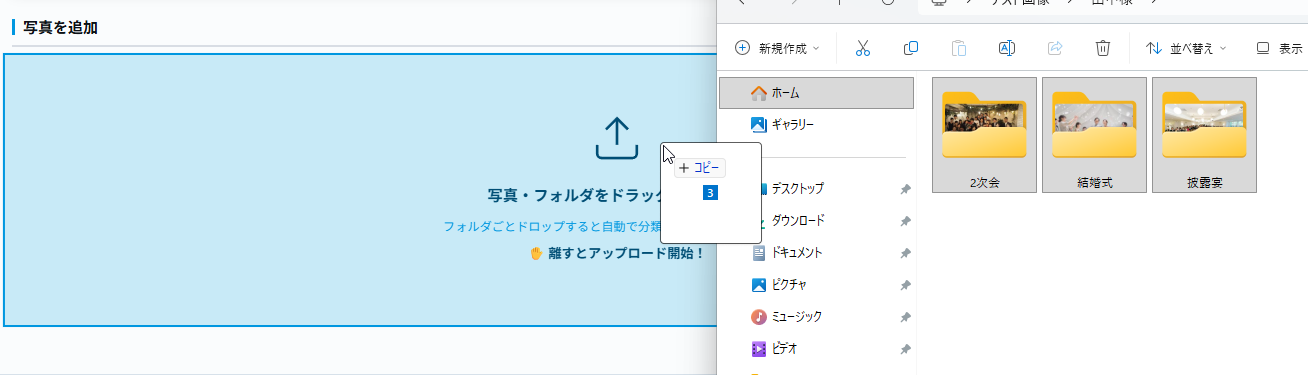The width and height of the screenshot is (1308, 375).
Task: Click the Share icon in toolbar
Action: coord(1055,48)
